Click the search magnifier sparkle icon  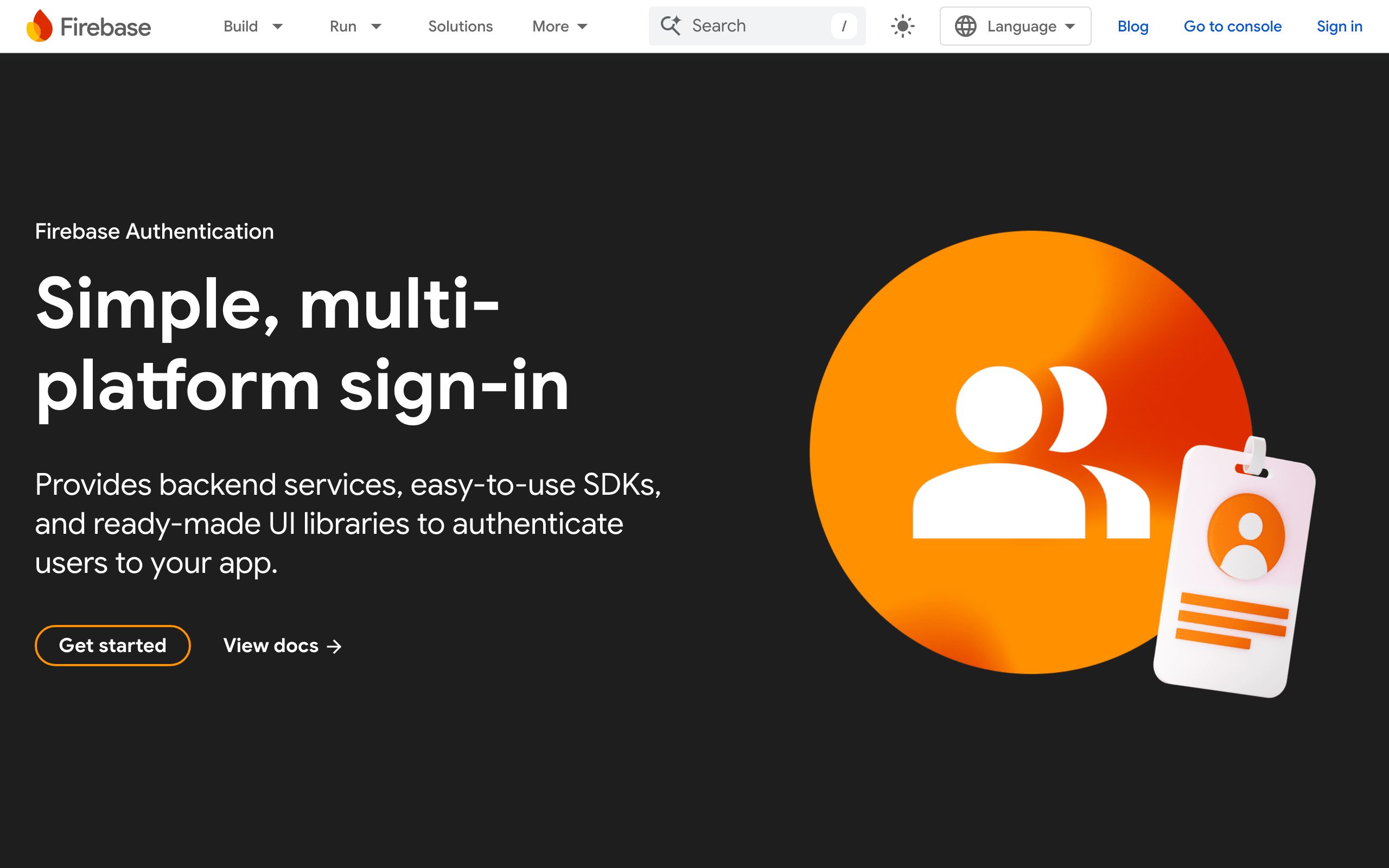point(671,26)
